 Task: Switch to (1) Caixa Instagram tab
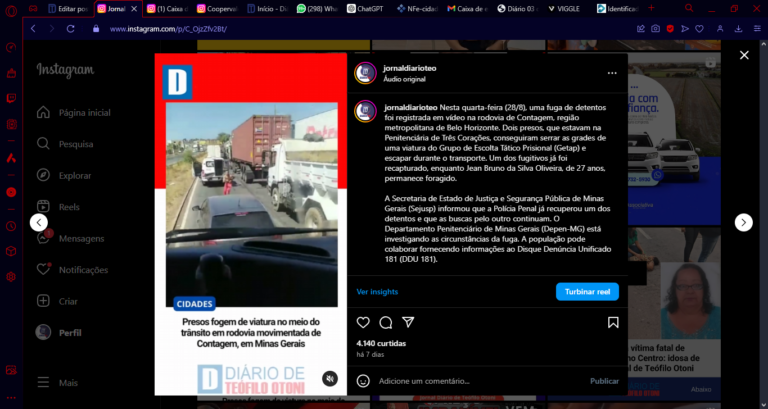point(168,9)
